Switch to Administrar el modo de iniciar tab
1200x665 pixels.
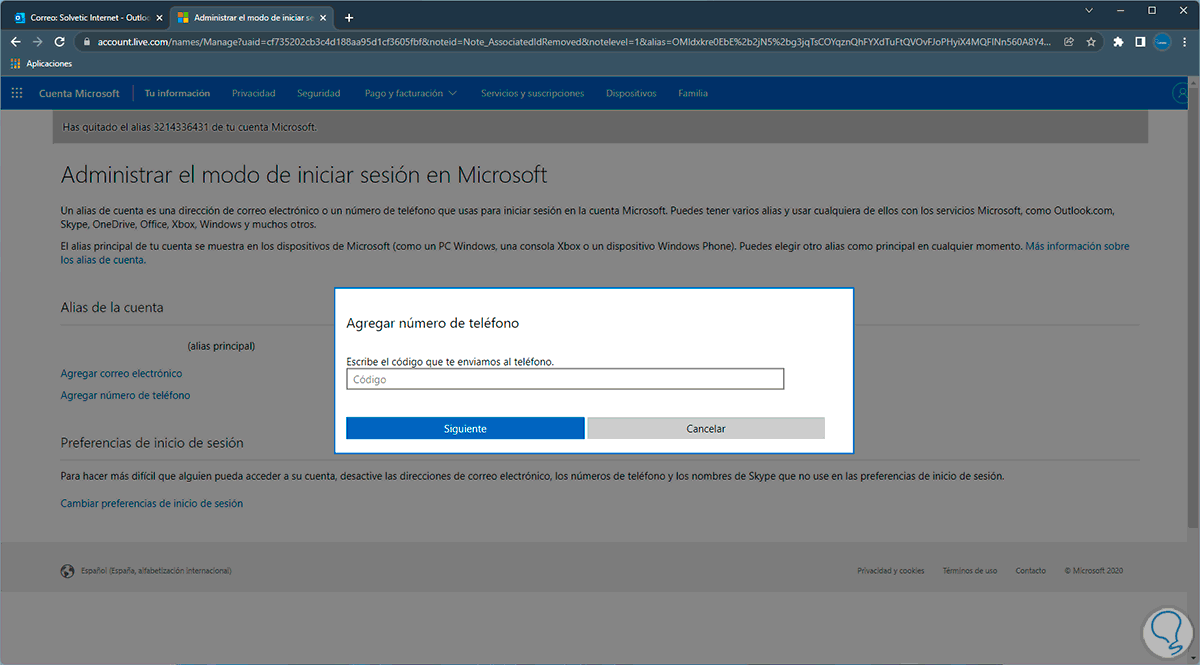[250, 18]
